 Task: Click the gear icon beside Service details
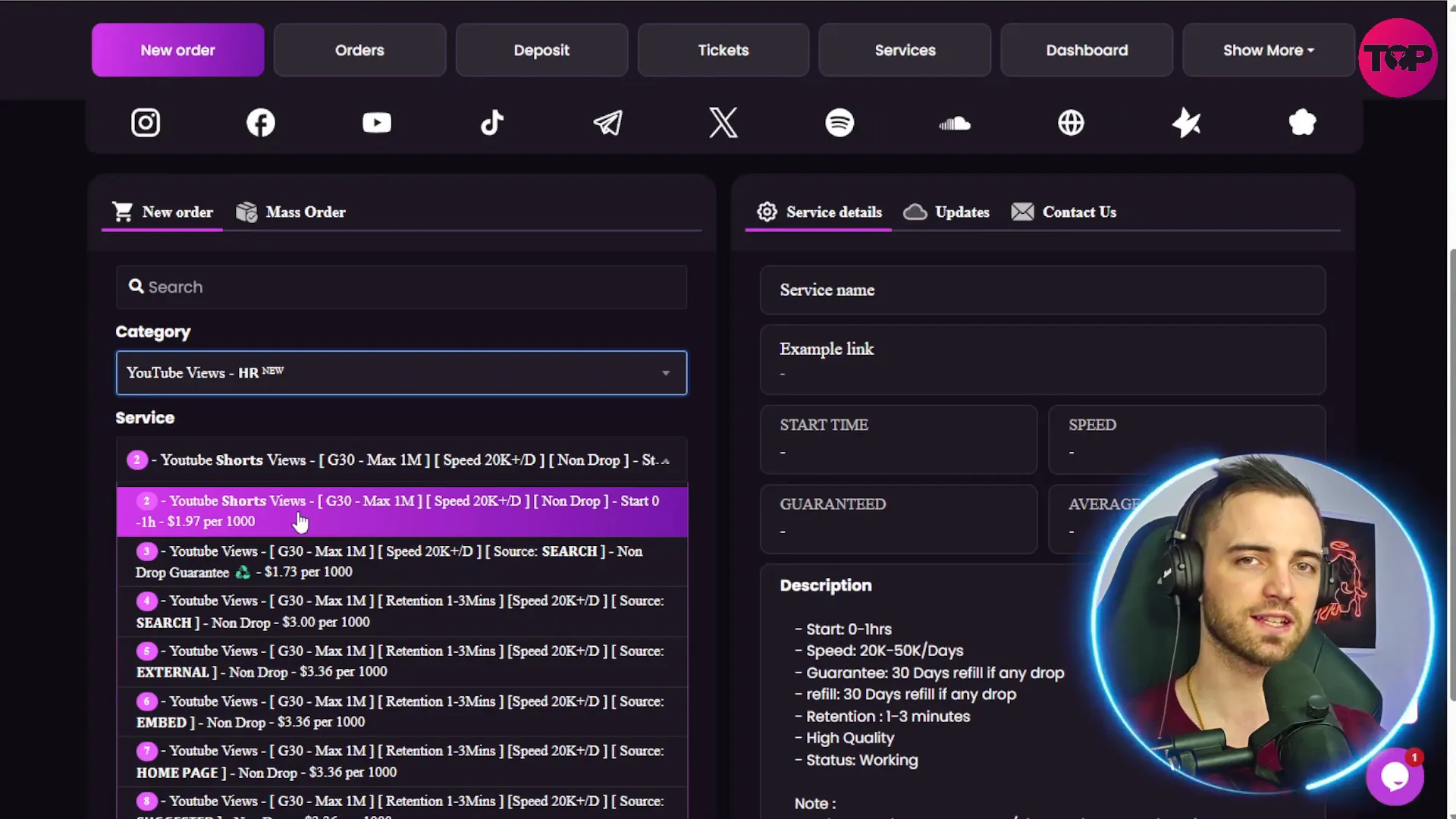click(x=767, y=212)
